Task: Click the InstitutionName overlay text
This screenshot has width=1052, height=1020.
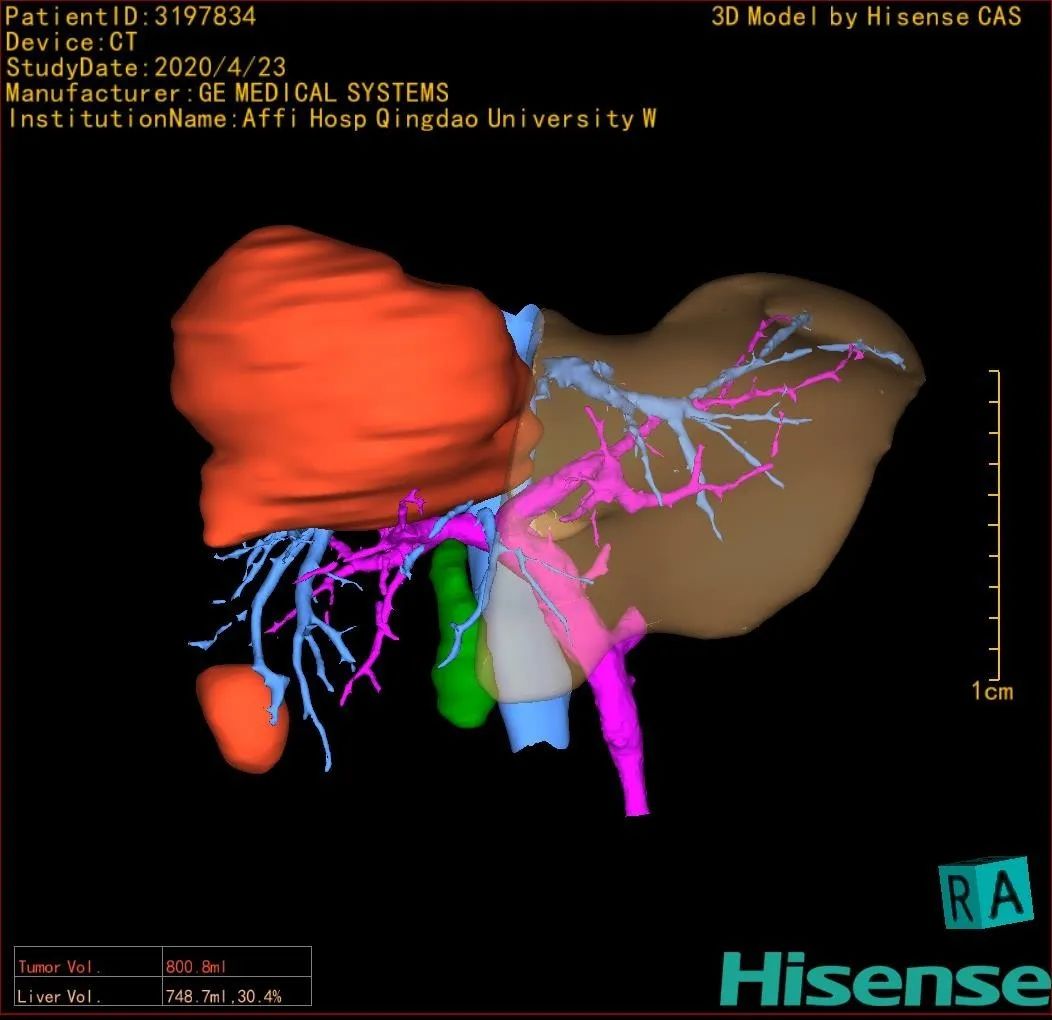Action: tap(331, 120)
